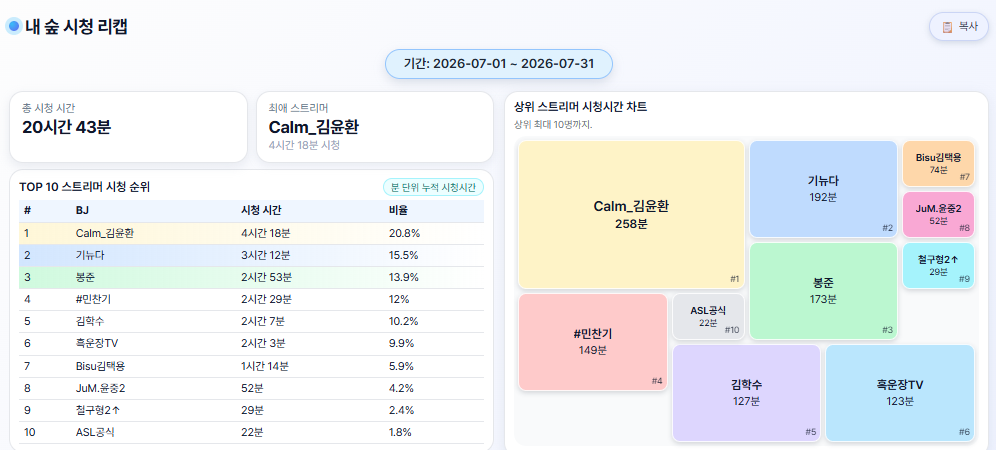
Task: Click the 시청 시간 column header
Action: (261, 211)
